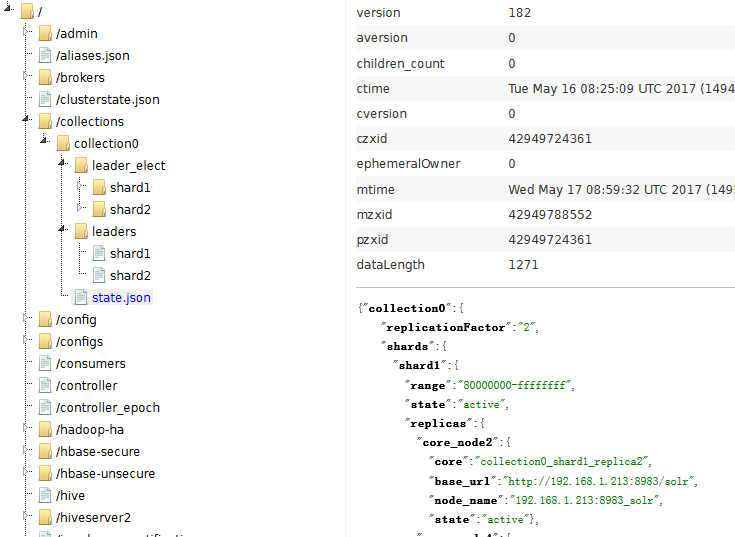
Task: Click the mtime value Wed May 17
Action: (x=621, y=189)
